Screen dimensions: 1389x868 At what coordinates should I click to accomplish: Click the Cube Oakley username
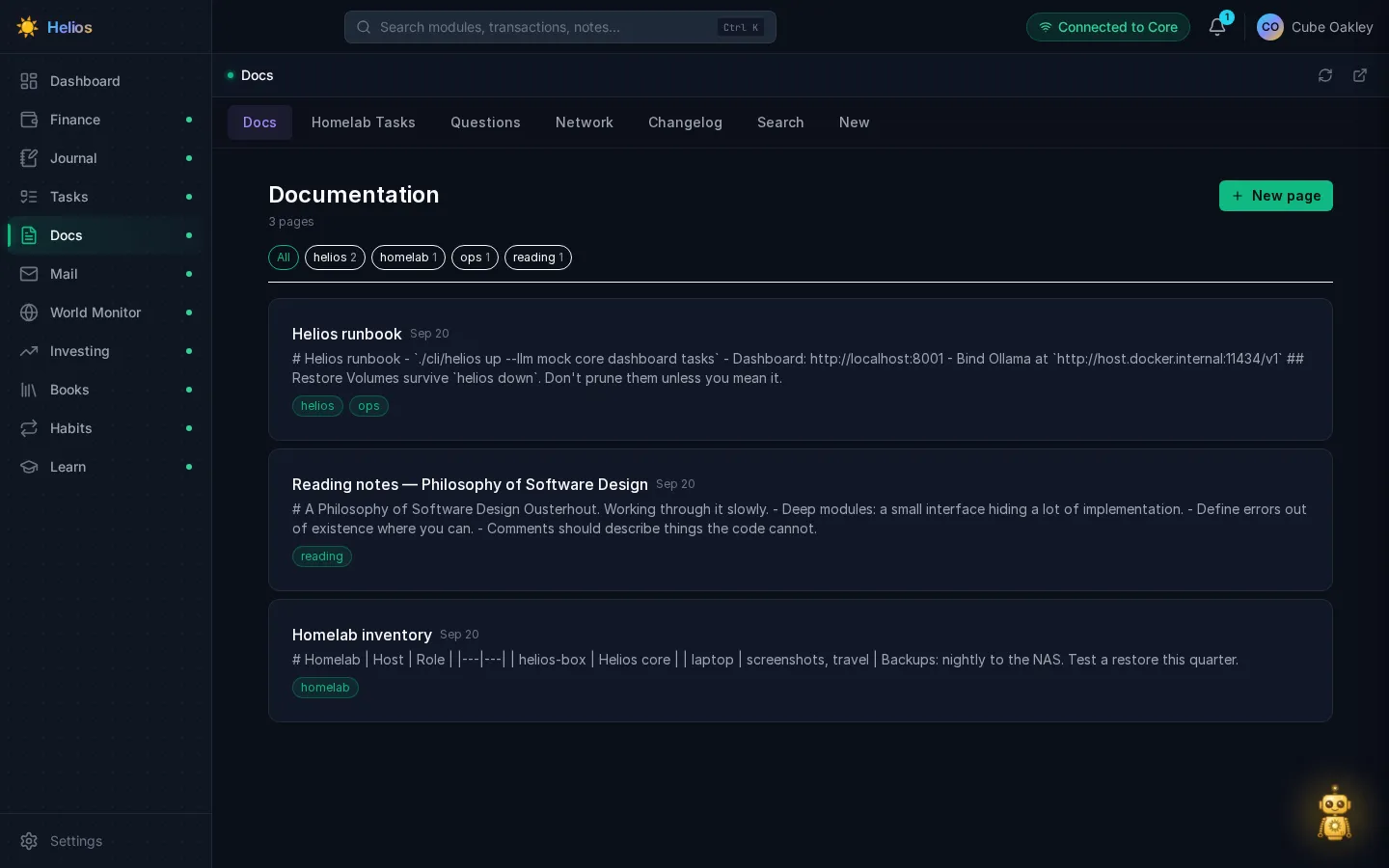[1332, 27]
